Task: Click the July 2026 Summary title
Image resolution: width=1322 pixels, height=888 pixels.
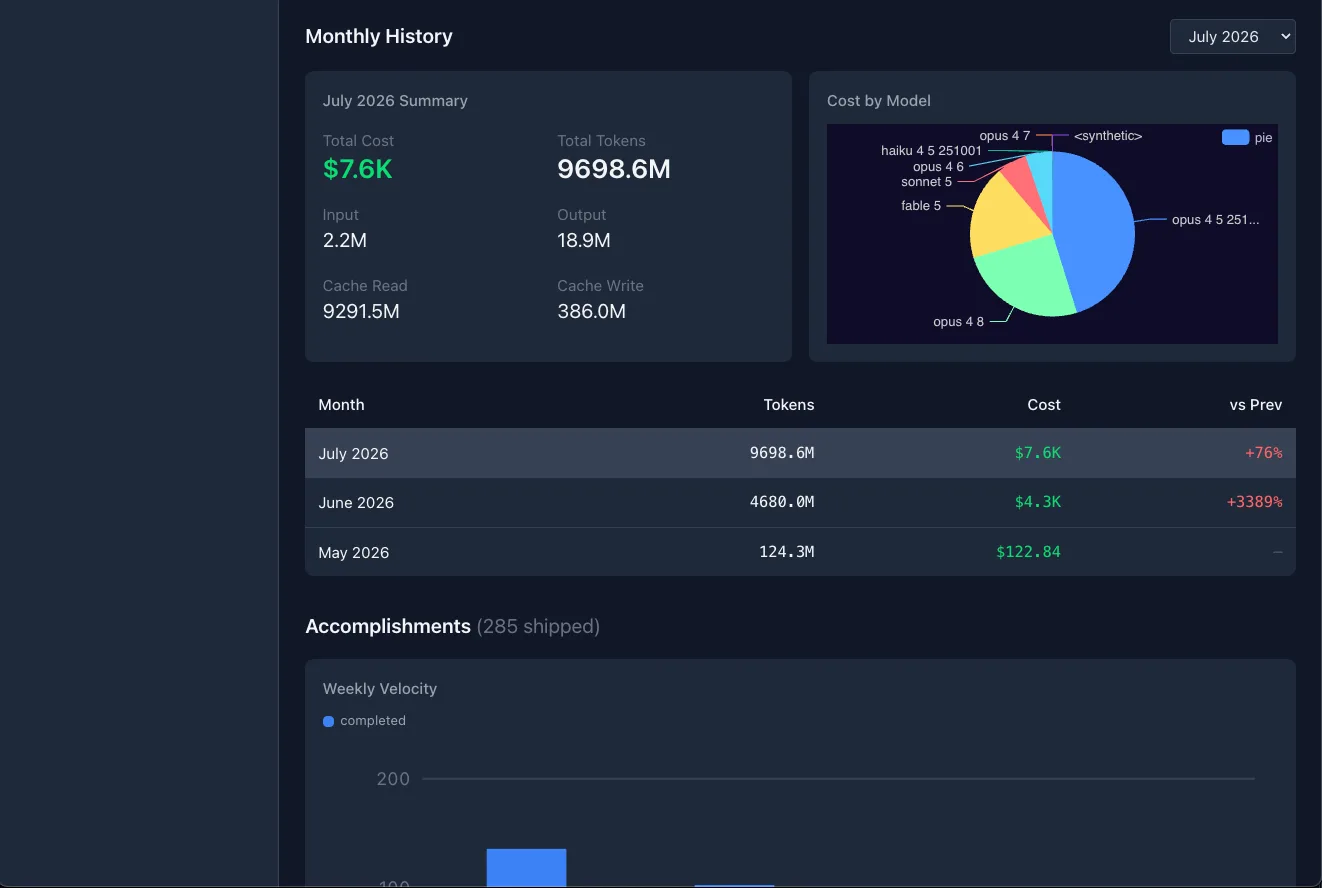Action: click(395, 101)
